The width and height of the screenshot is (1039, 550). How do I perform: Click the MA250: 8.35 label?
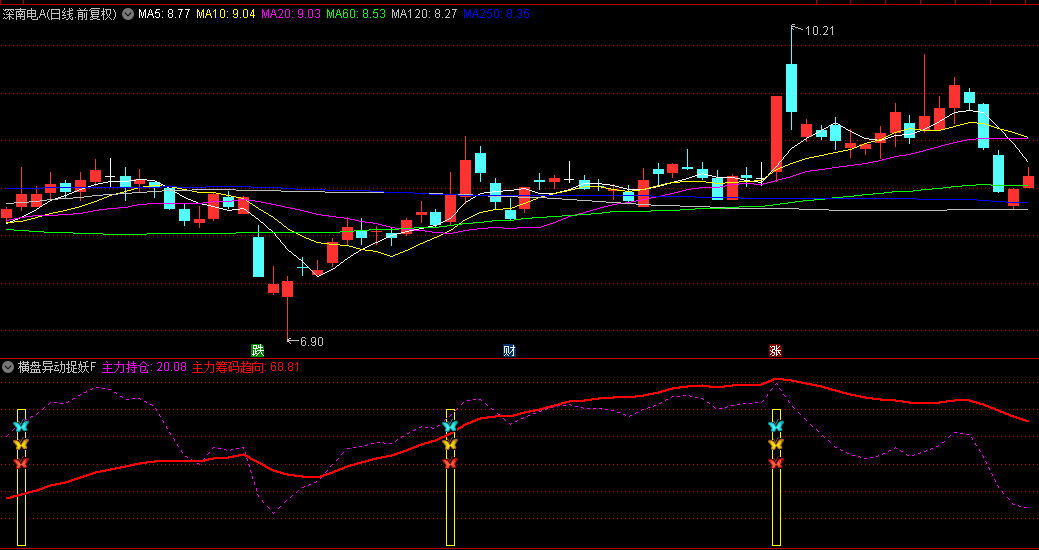click(496, 14)
